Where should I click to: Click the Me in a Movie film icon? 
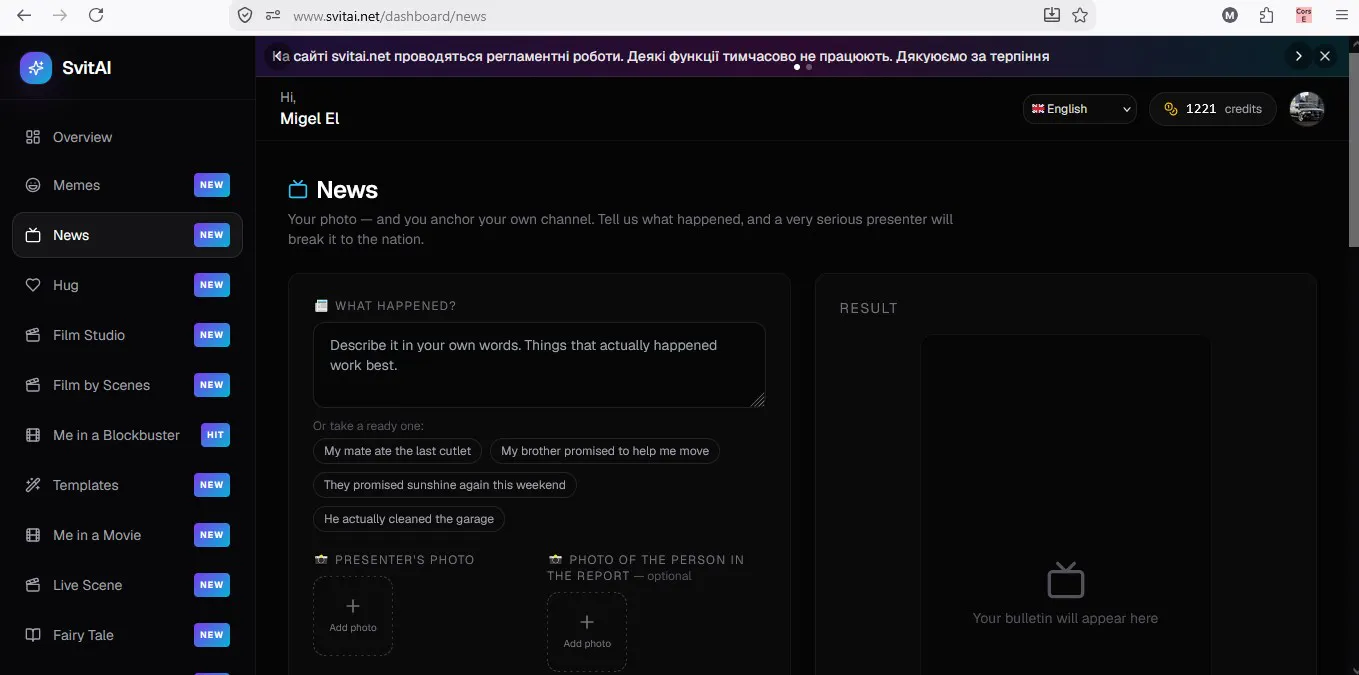(33, 535)
